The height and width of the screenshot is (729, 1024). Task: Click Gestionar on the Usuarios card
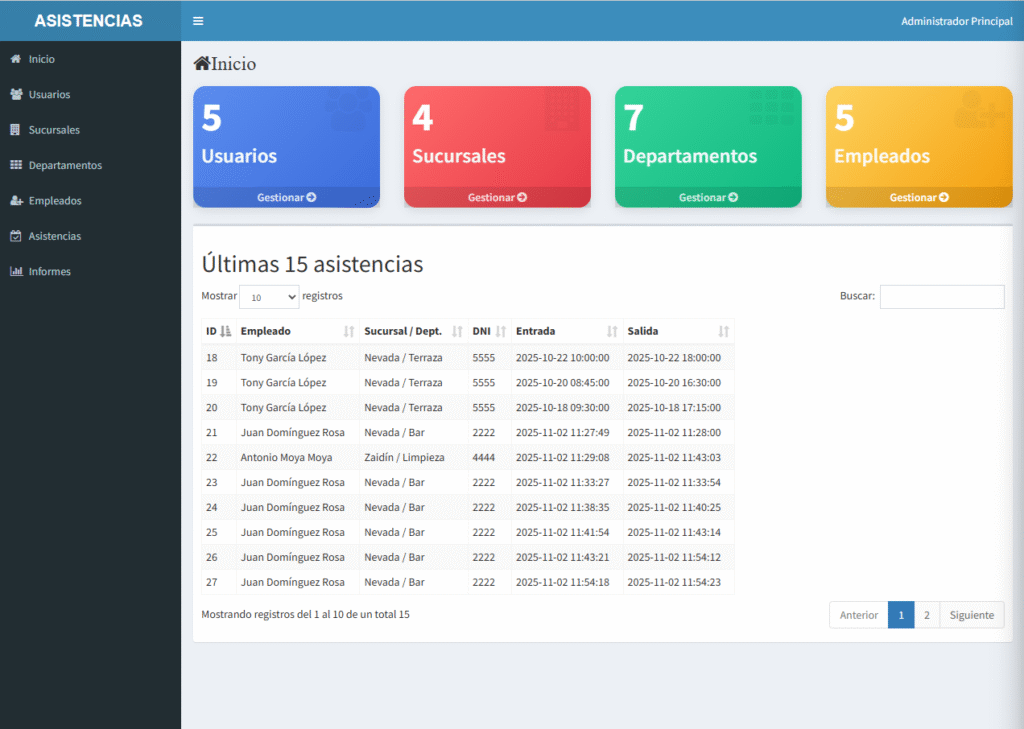(x=286, y=197)
